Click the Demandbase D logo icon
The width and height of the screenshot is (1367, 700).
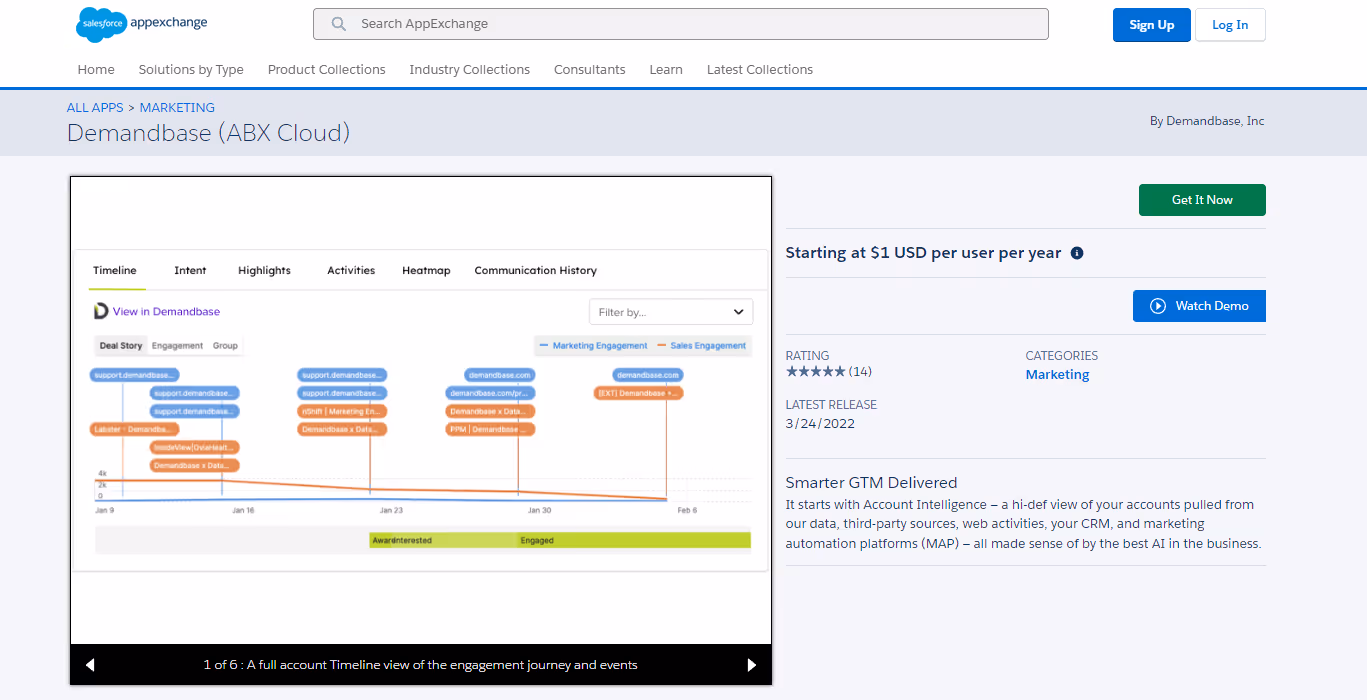click(x=101, y=311)
